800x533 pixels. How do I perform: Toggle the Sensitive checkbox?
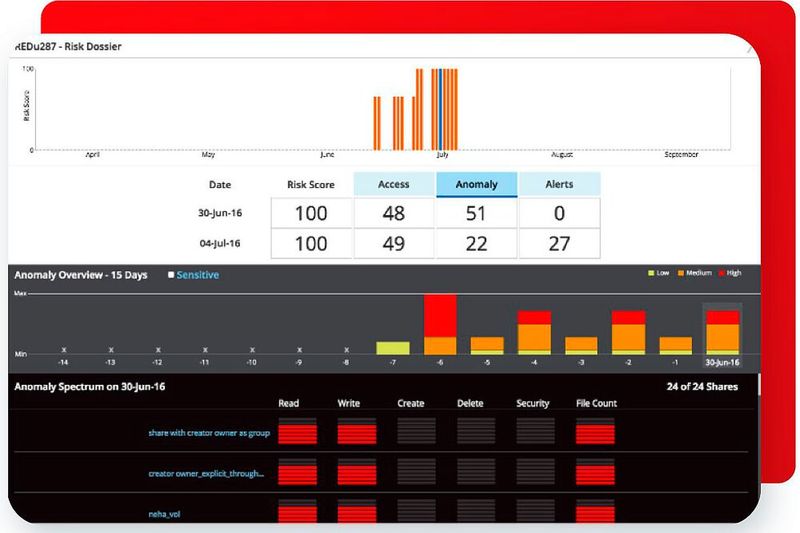[170, 275]
